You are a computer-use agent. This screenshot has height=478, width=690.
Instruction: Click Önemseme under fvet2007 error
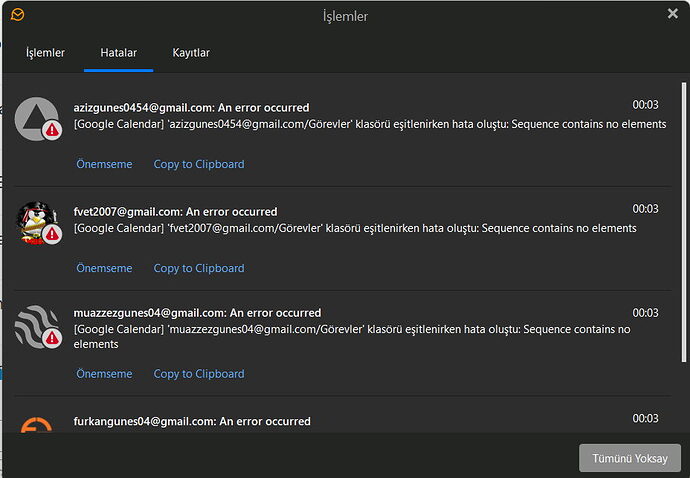coord(104,268)
